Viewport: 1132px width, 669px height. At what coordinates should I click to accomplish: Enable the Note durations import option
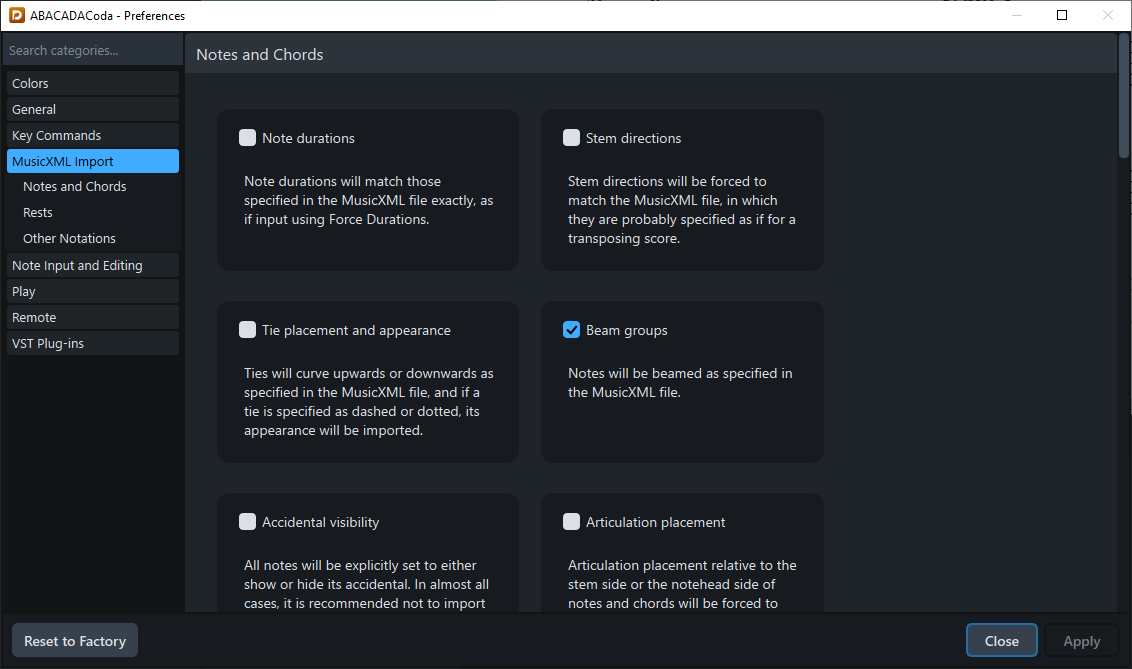(x=247, y=137)
